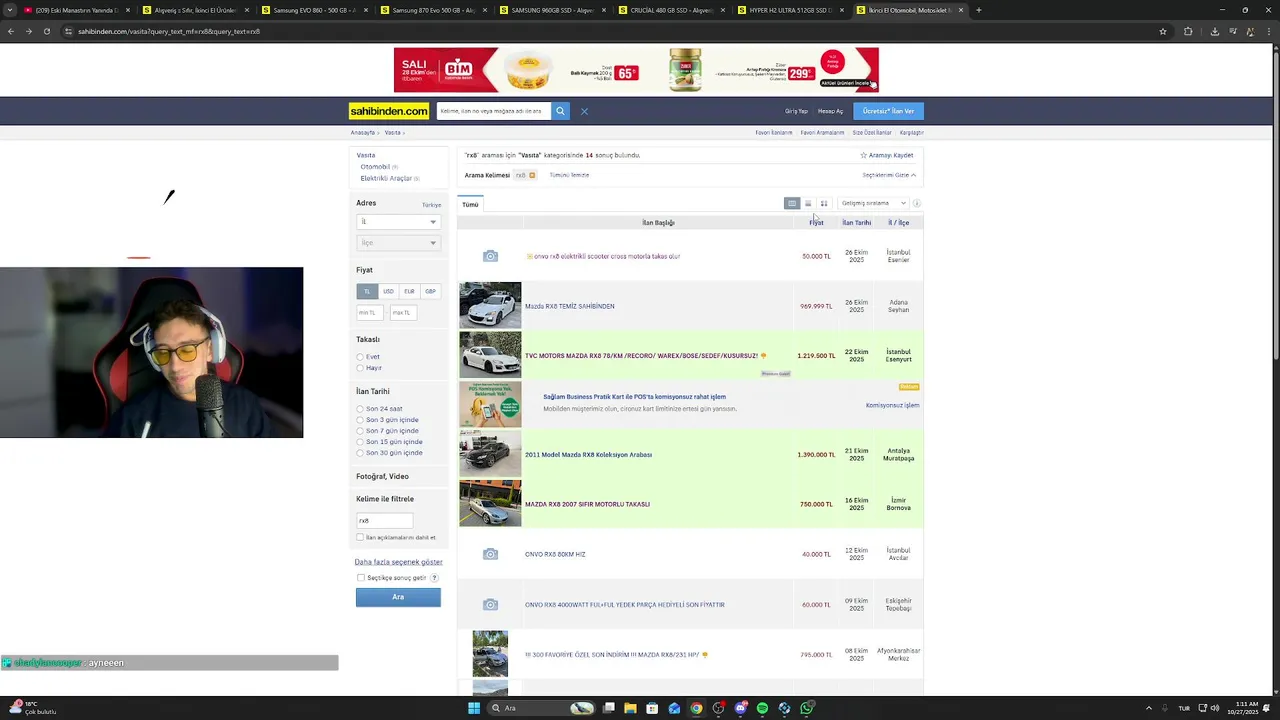Expand the Fotoğraf, Video filter section
This screenshot has width=1280, height=720.
tap(382, 477)
